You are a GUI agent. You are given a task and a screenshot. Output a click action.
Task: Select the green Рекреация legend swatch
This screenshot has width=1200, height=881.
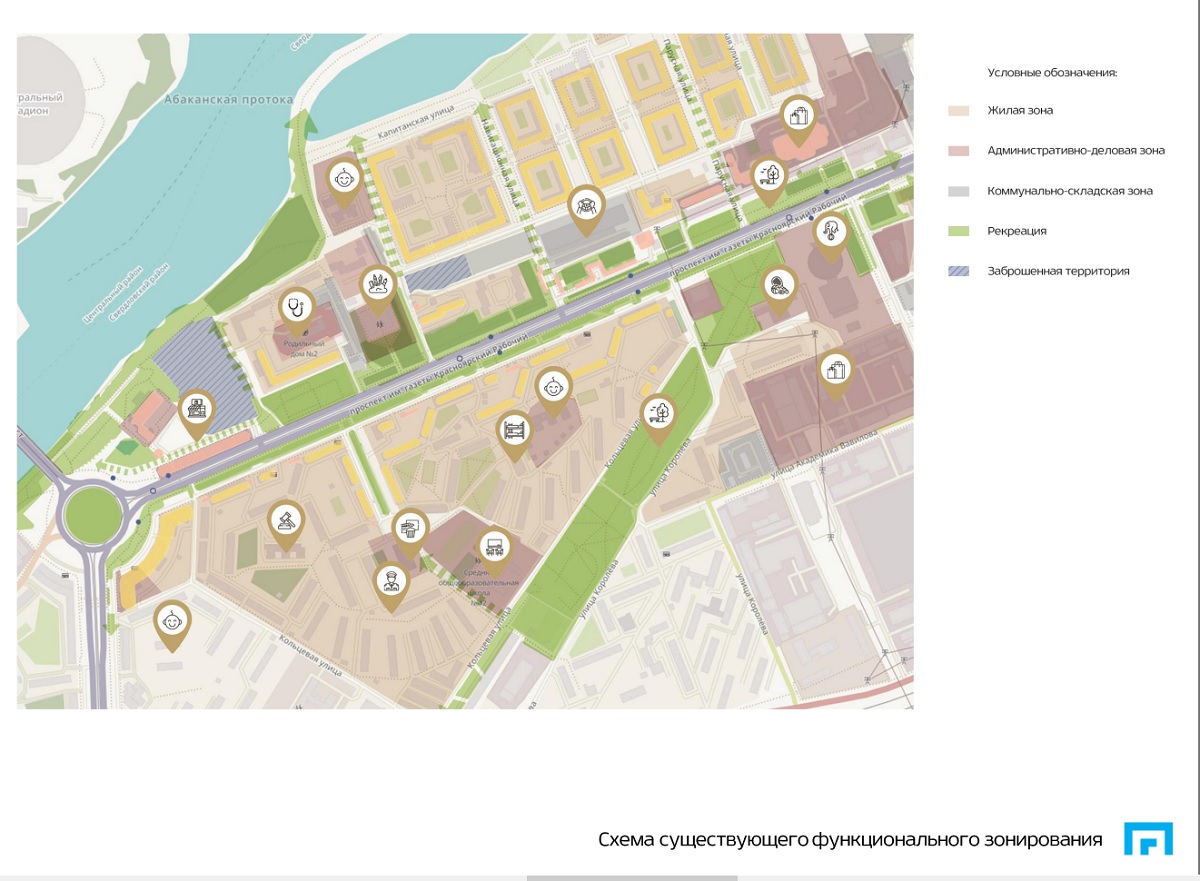[x=959, y=231]
